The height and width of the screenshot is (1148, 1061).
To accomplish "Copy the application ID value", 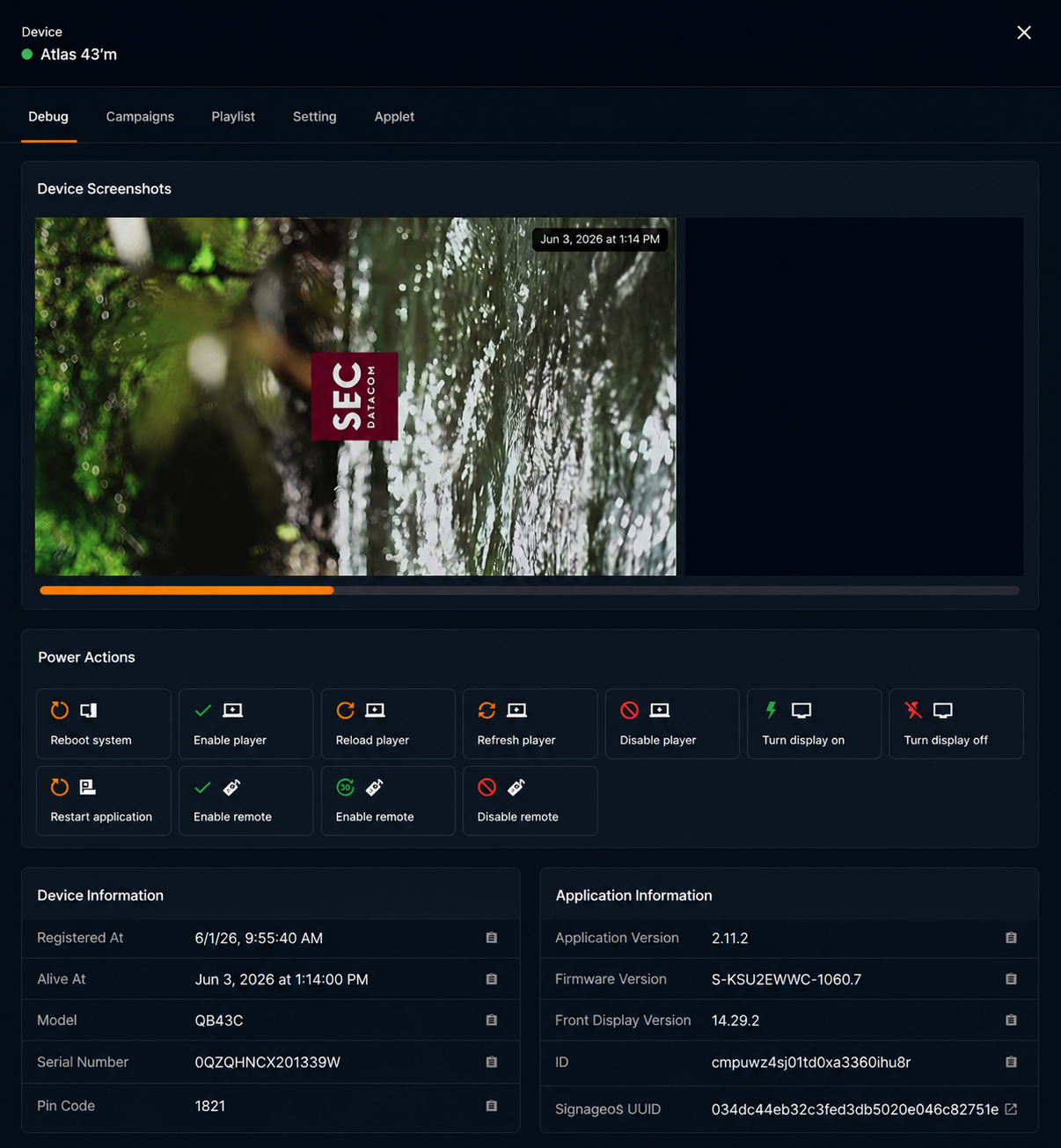I will 1011,1062.
